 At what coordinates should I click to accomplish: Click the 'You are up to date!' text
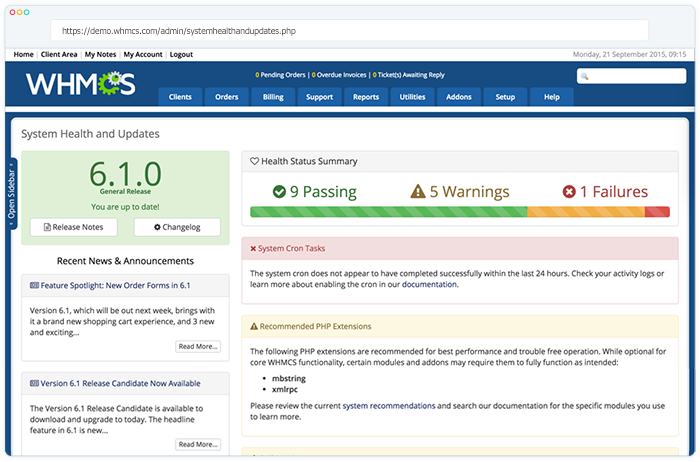(x=125, y=207)
